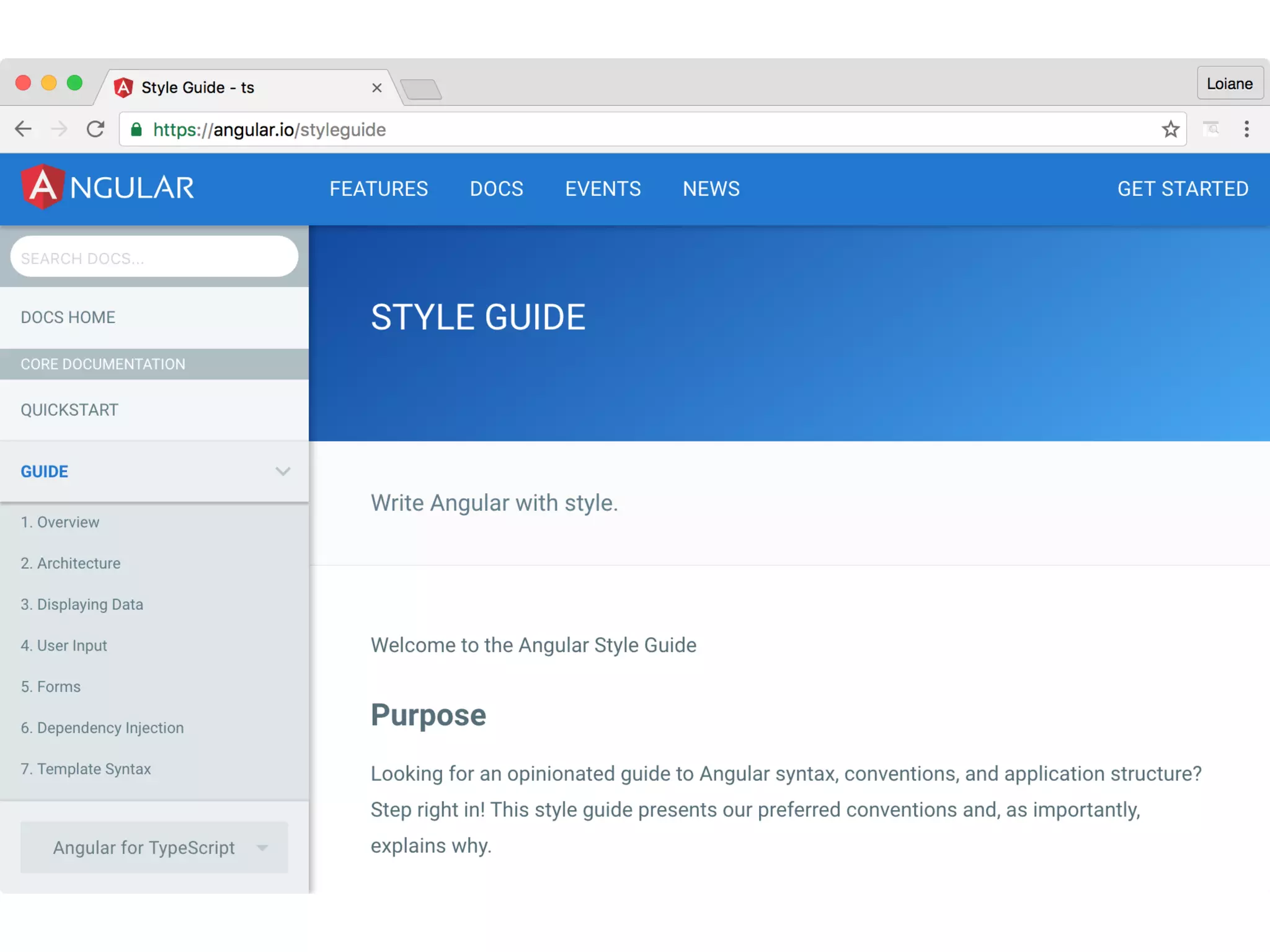Focus the Search Docs field
Viewport: 1270px width, 952px height.
point(154,257)
